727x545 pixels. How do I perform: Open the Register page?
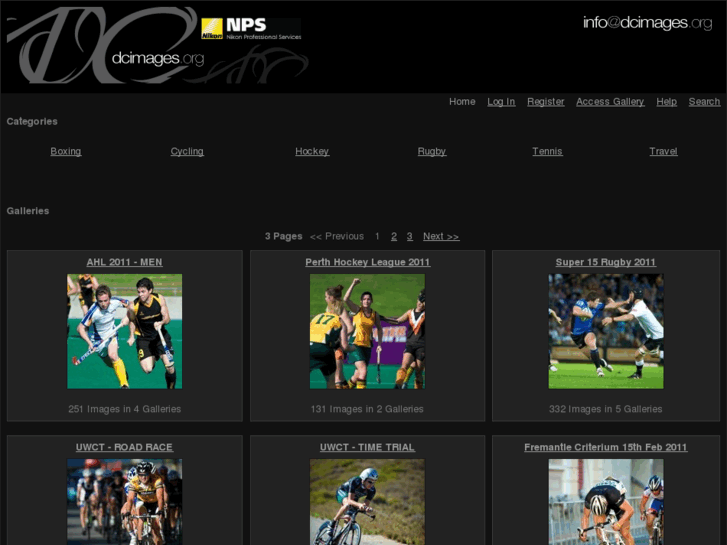point(545,102)
